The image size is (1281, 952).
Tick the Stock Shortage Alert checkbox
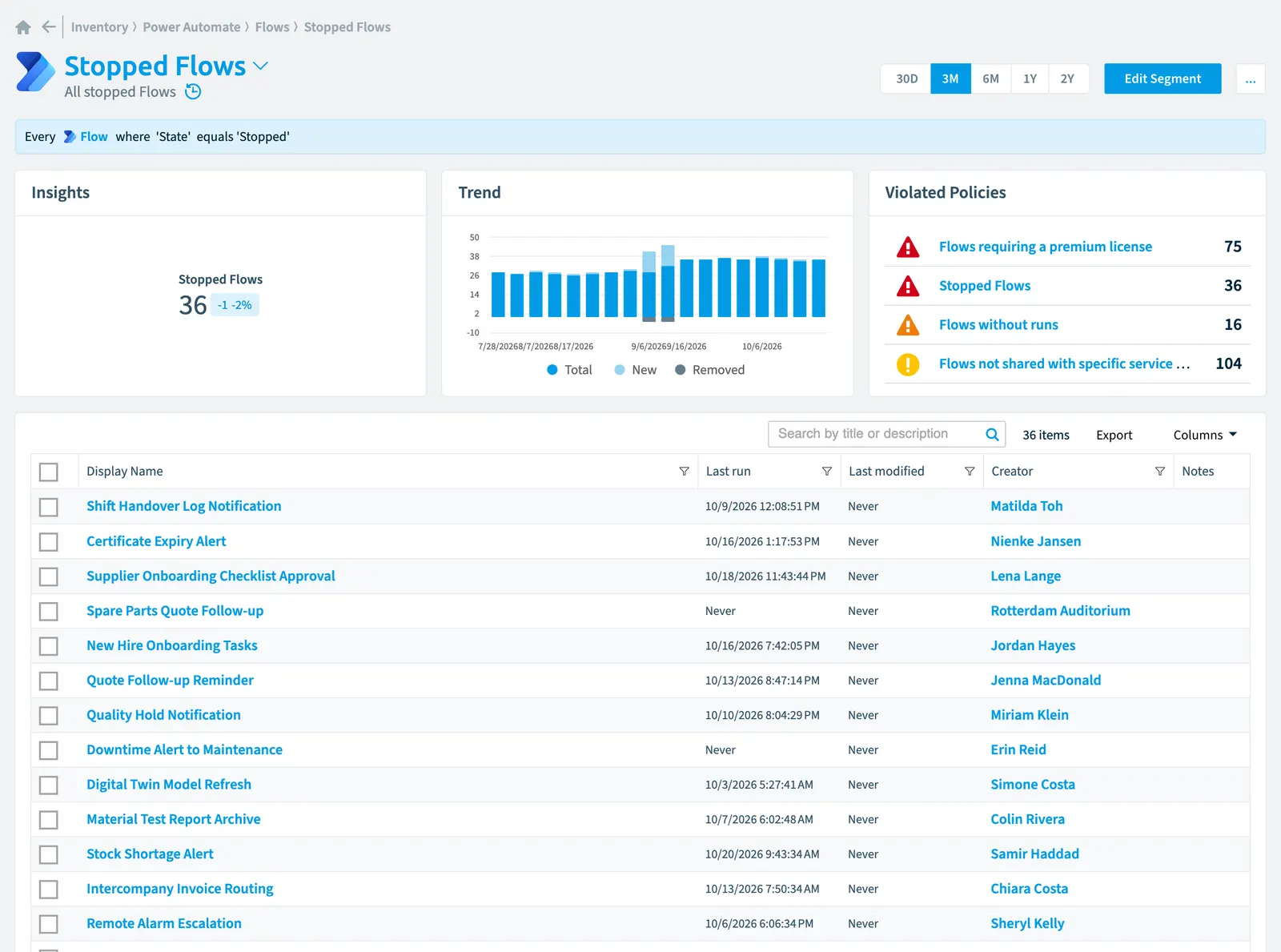[x=49, y=854]
